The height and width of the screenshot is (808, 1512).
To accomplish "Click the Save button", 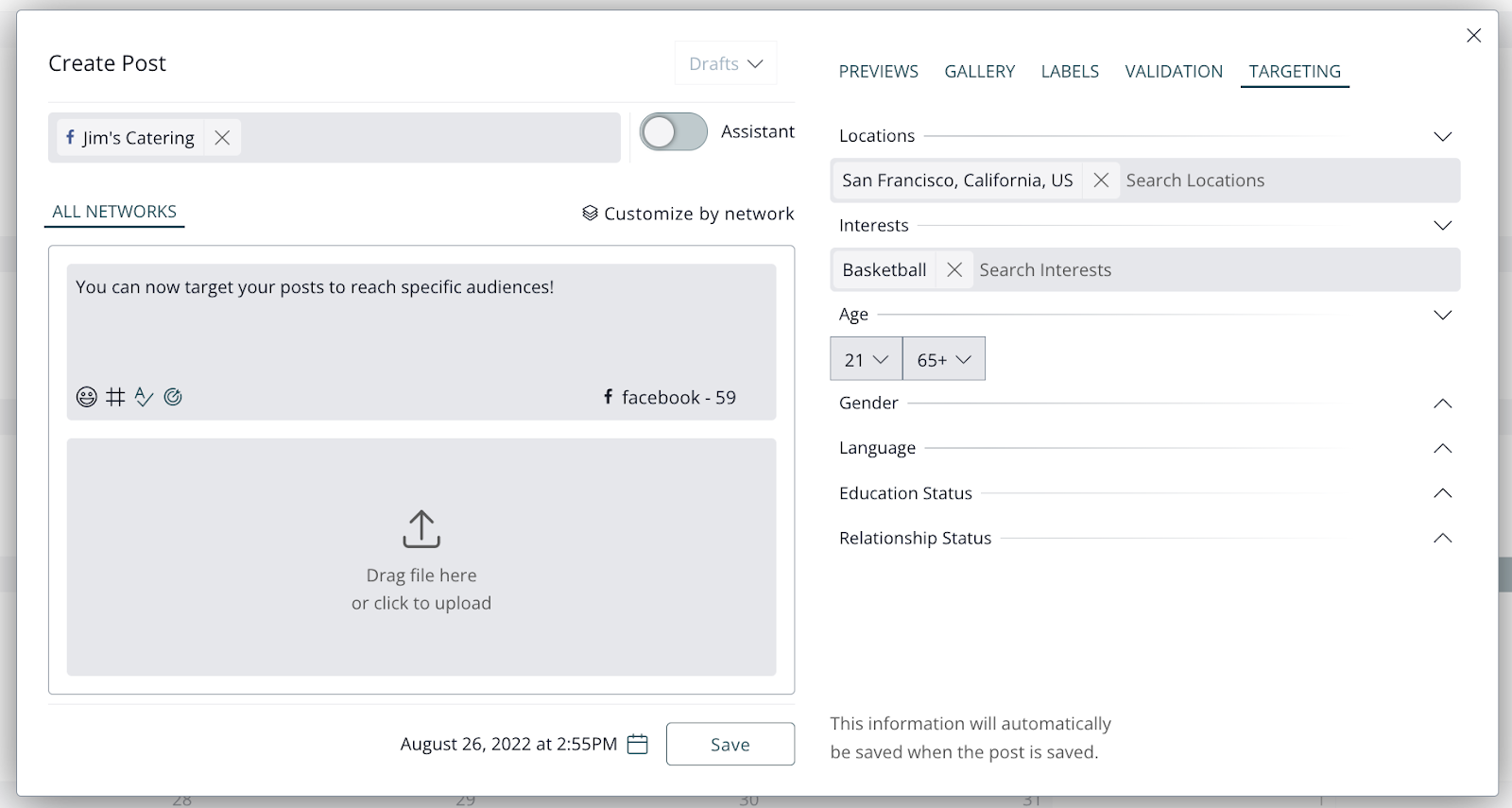I will coord(730,745).
